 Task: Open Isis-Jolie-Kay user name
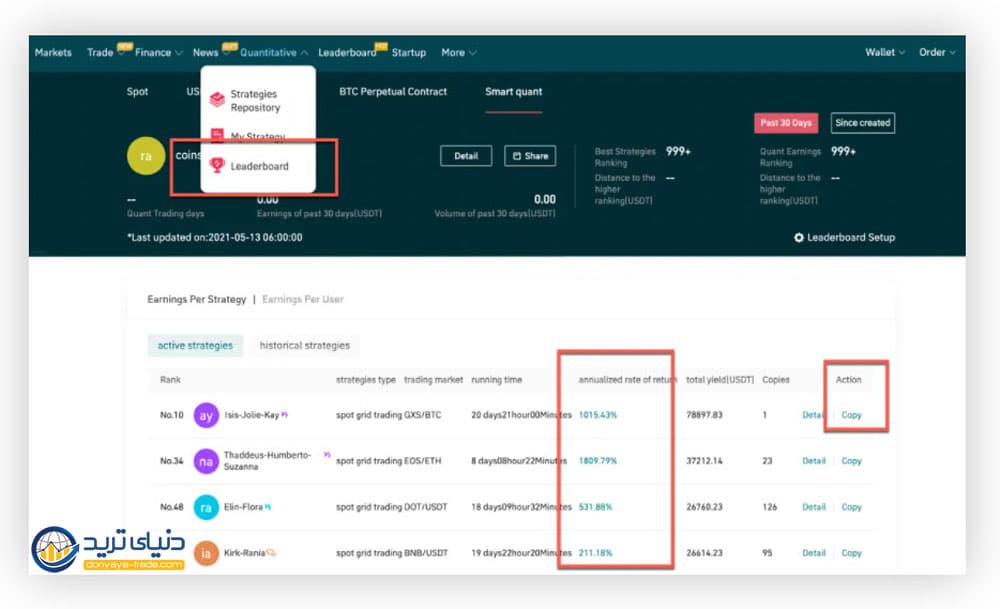(251, 415)
